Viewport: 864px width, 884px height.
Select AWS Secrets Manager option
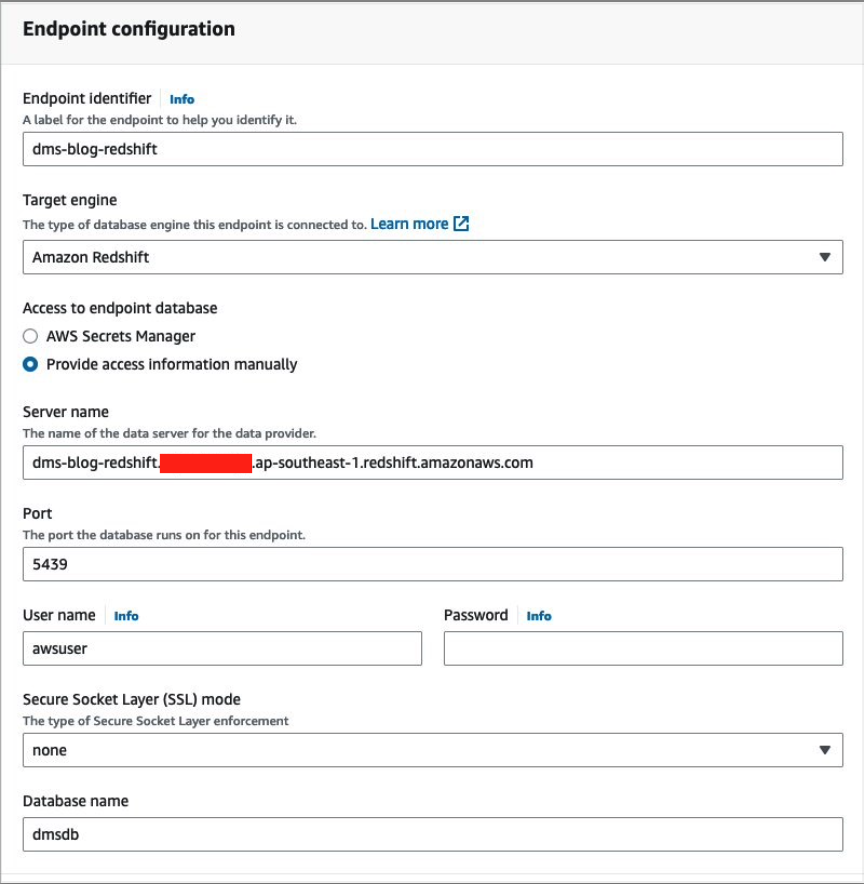(x=31, y=336)
